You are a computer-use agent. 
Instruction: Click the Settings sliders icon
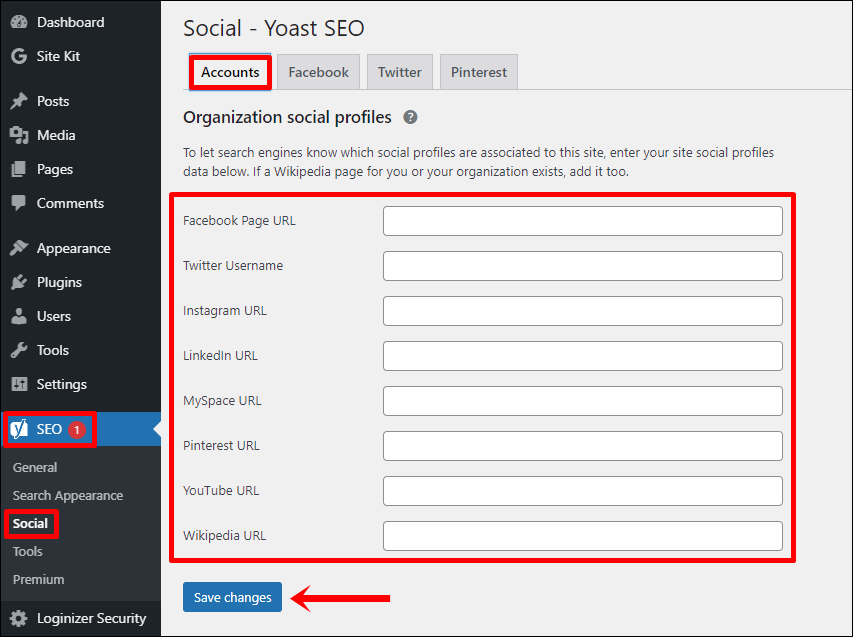coord(19,384)
